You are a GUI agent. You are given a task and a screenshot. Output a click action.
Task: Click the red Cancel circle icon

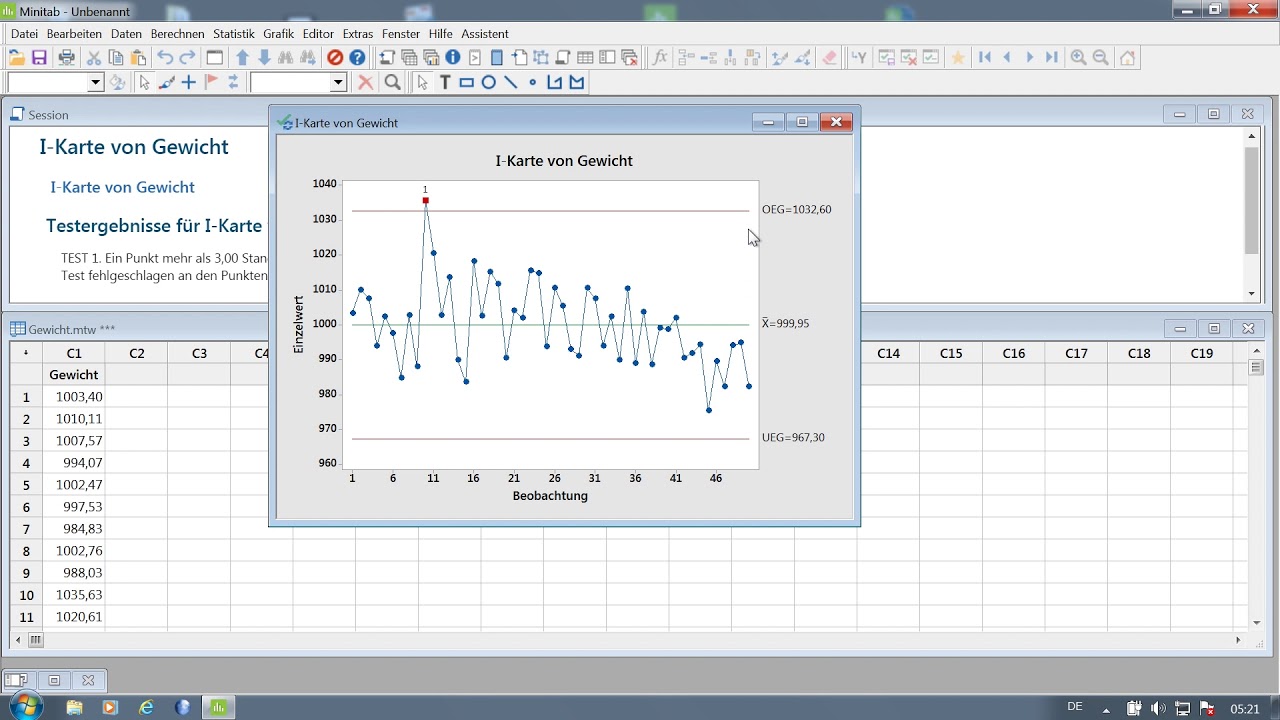(335, 58)
